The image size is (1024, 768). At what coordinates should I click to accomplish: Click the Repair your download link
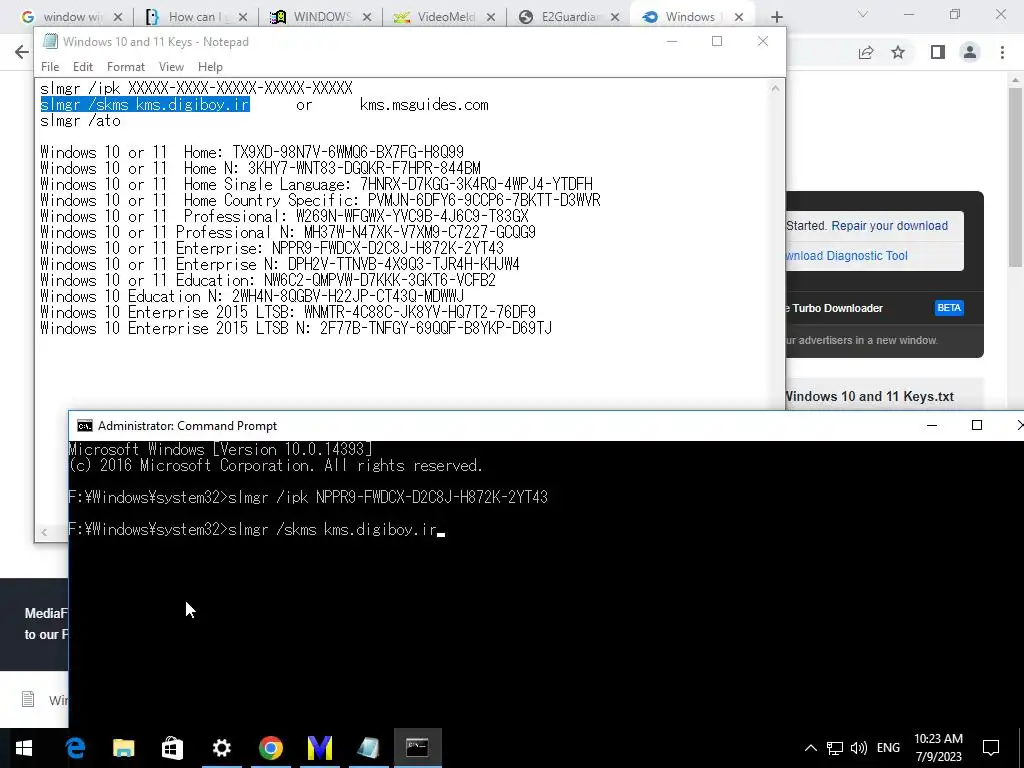(x=889, y=225)
